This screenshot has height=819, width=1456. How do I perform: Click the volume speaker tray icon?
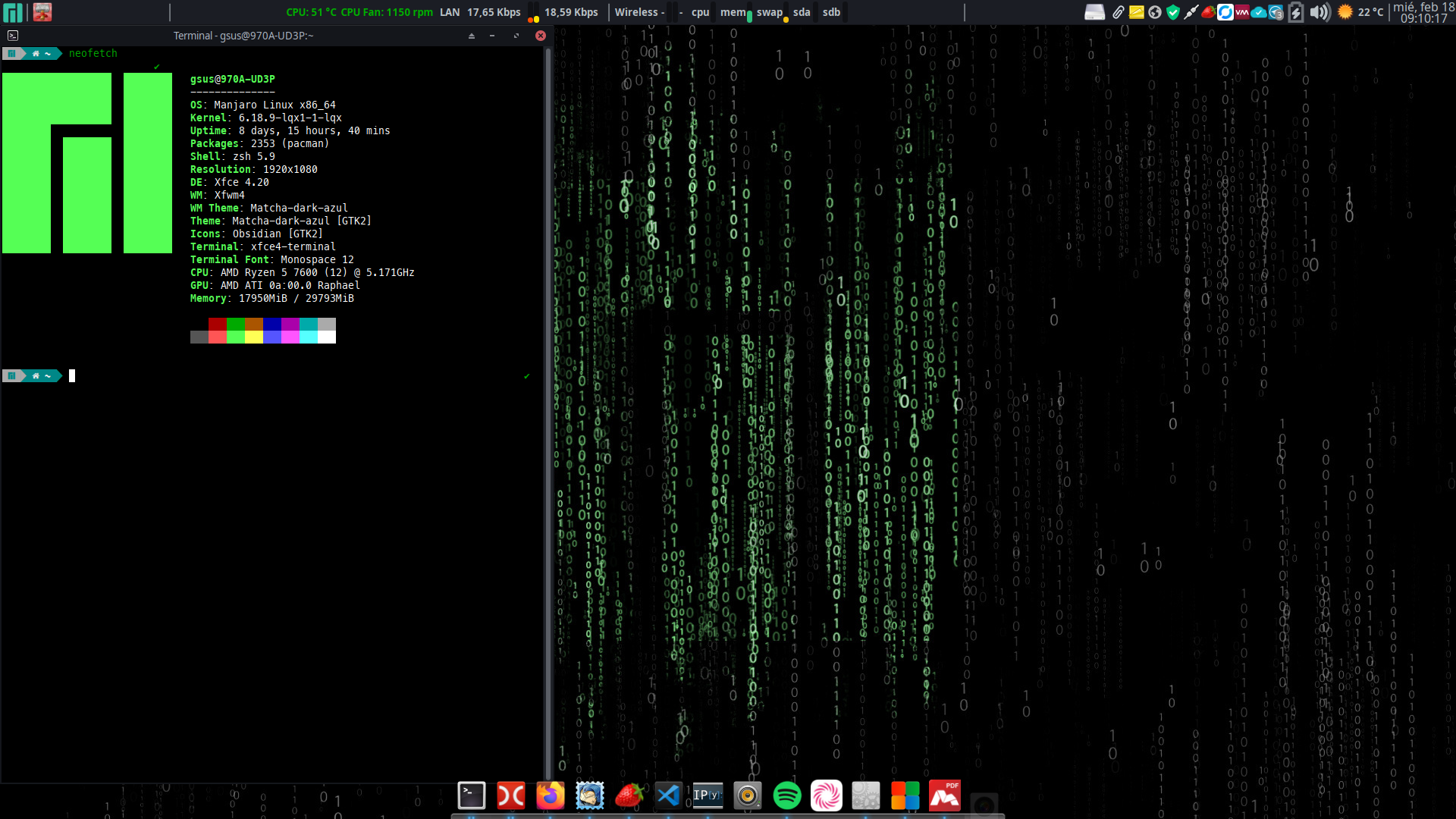(1319, 12)
